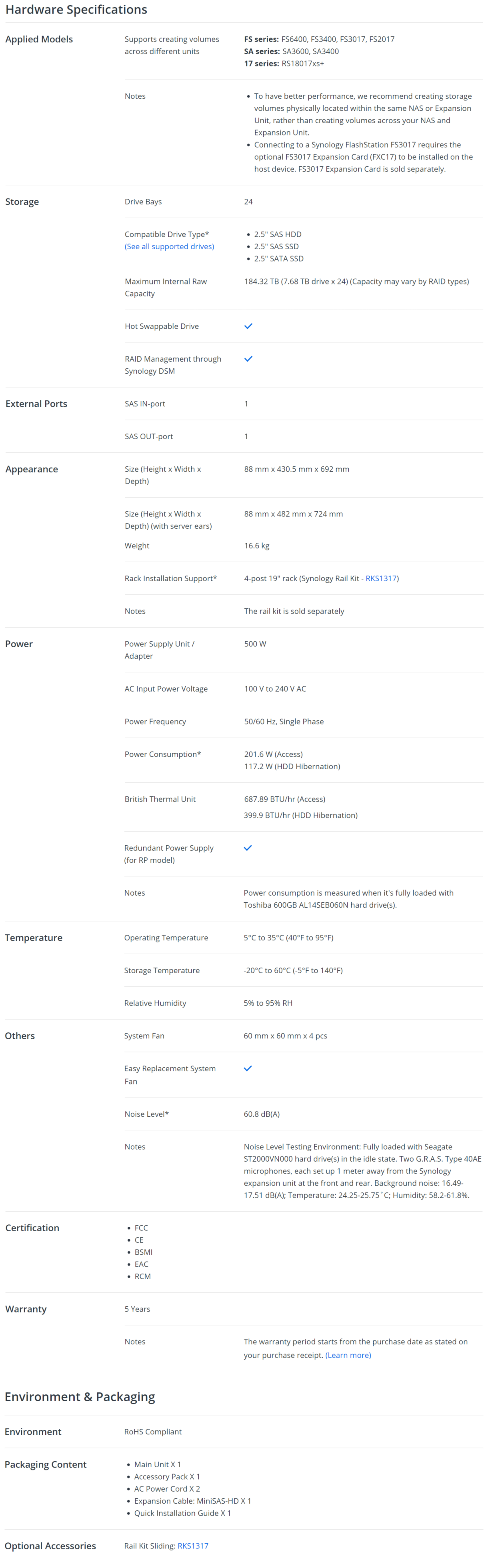Click the Hardware Specifications heading
The height and width of the screenshot is (1568, 488).
point(76,10)
